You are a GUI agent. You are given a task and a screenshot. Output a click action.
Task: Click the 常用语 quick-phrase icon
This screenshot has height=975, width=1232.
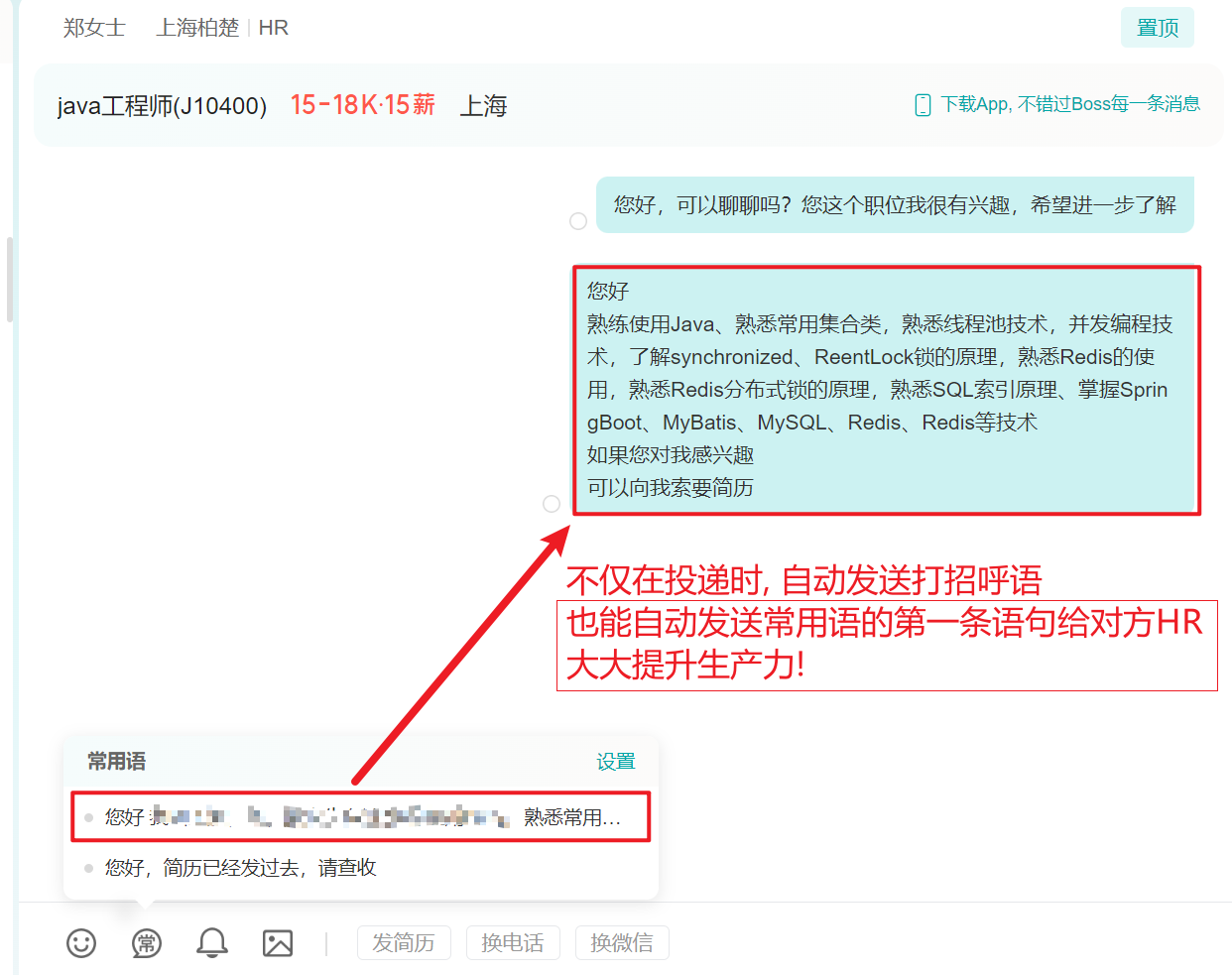coord(146,943)
